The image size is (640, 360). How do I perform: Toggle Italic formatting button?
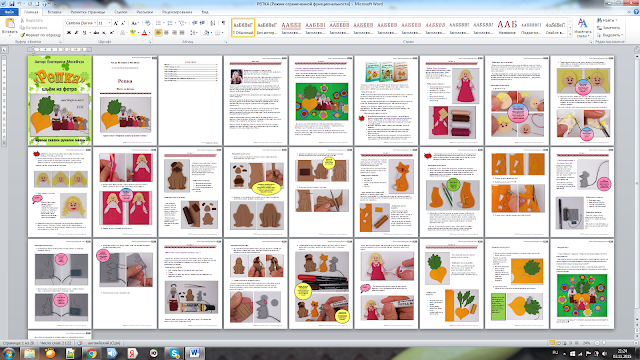coord(76,33)
